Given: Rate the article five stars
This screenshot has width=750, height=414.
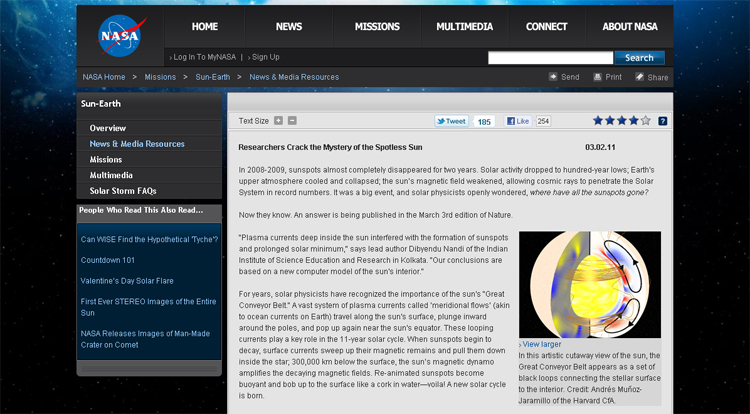Looking at the screenshot, I should tap(645, 121).
